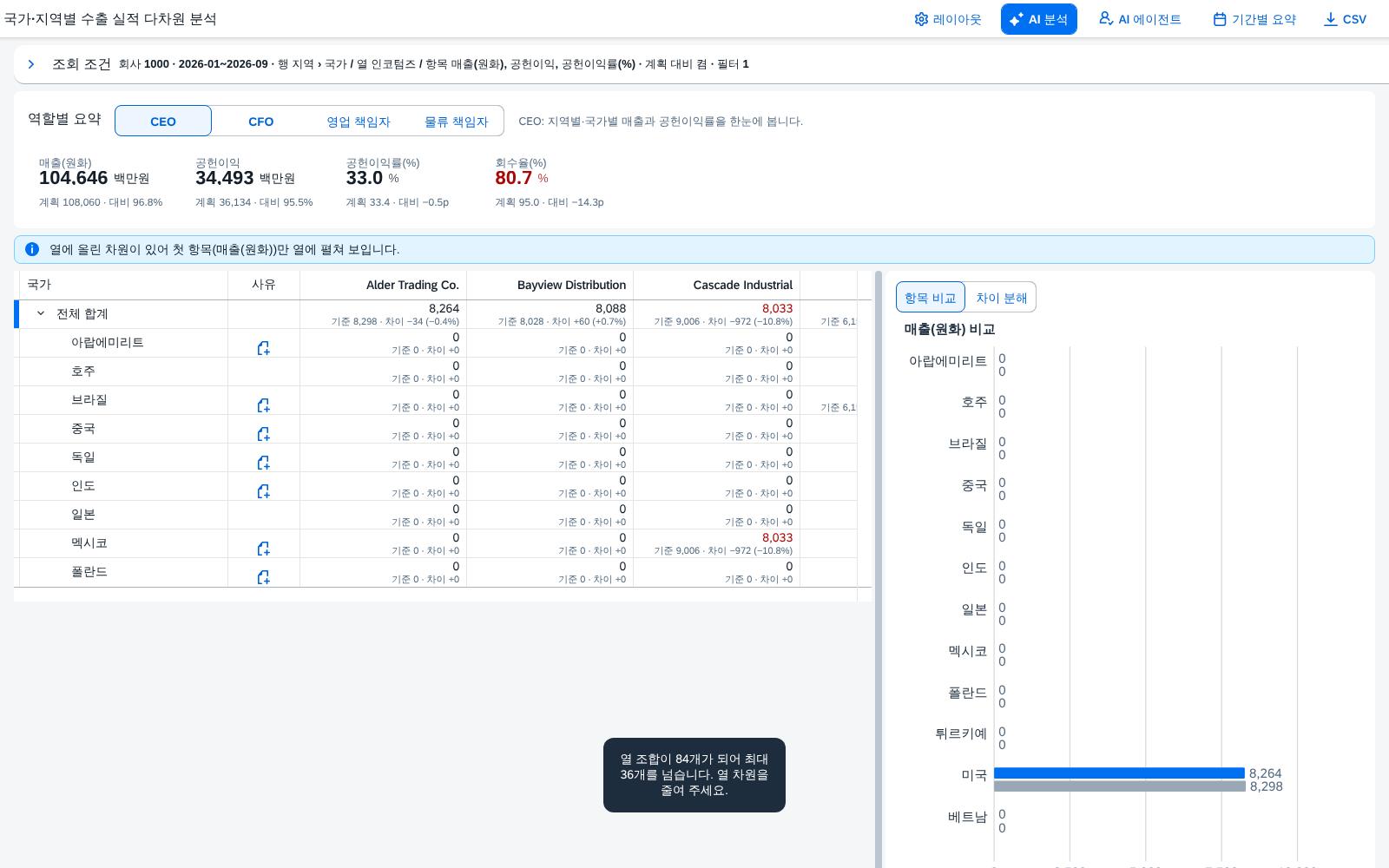Click the 회수율 KPI value 80.7
This screenshot has width=1389, height=868.
click(513, 178)
